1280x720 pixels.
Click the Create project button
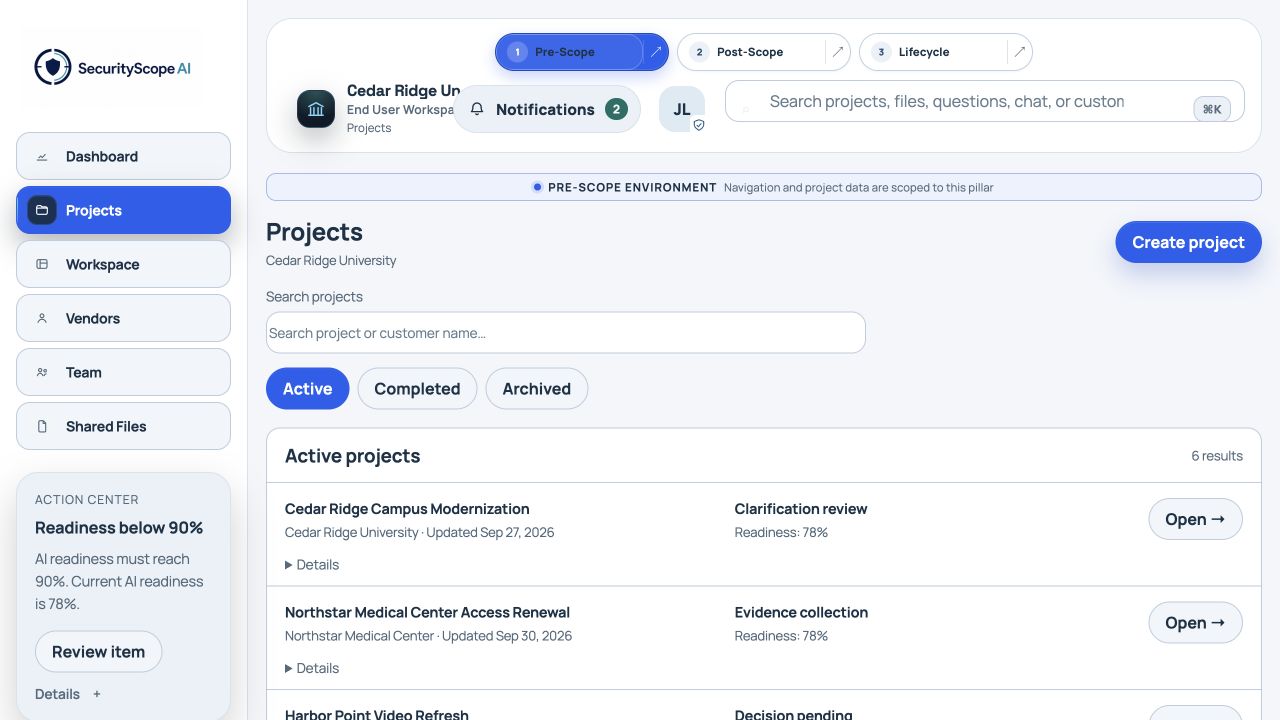(x=1188, y=242)
